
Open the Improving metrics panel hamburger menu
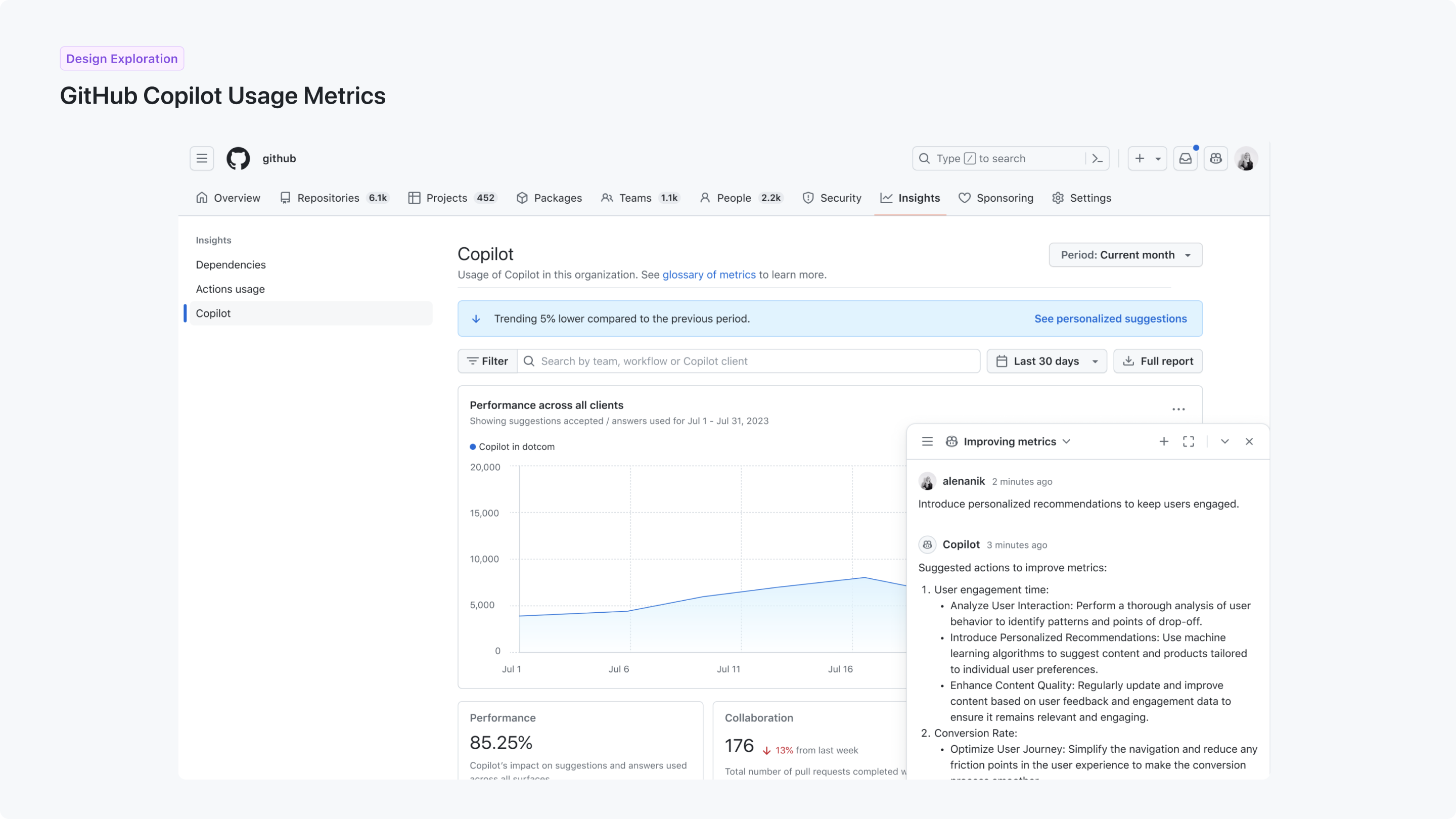point(927,441)
